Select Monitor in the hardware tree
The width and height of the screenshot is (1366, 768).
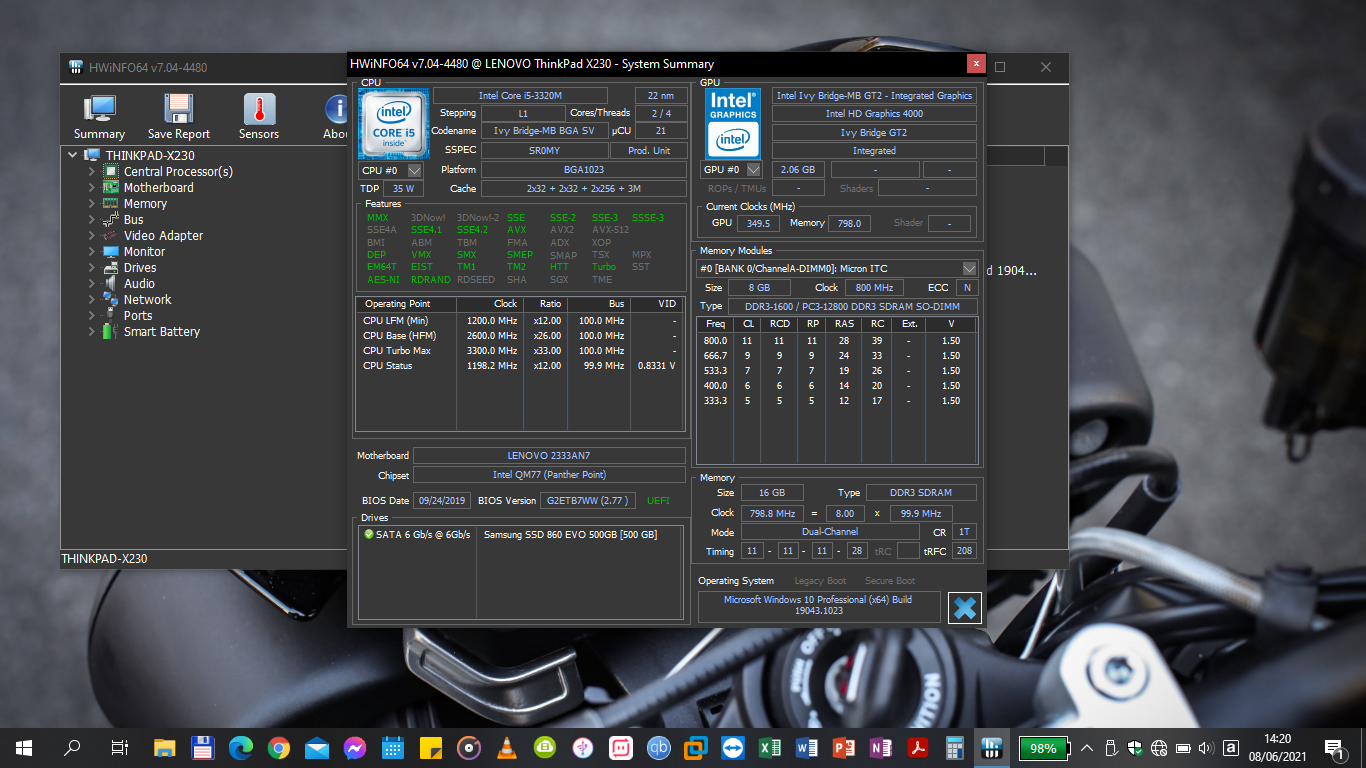tap(144, 251)
